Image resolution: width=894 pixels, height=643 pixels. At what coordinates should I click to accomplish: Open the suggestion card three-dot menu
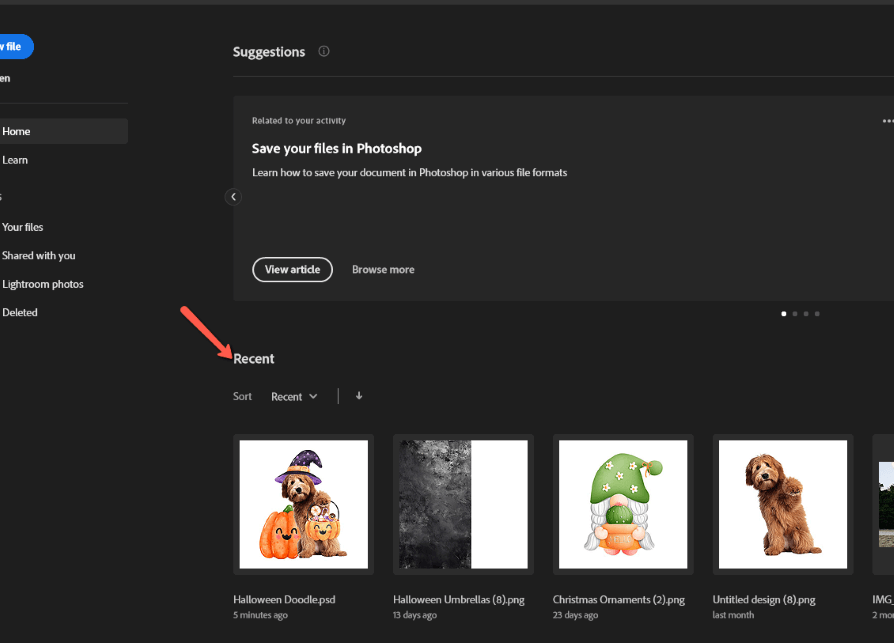(887, 121)
